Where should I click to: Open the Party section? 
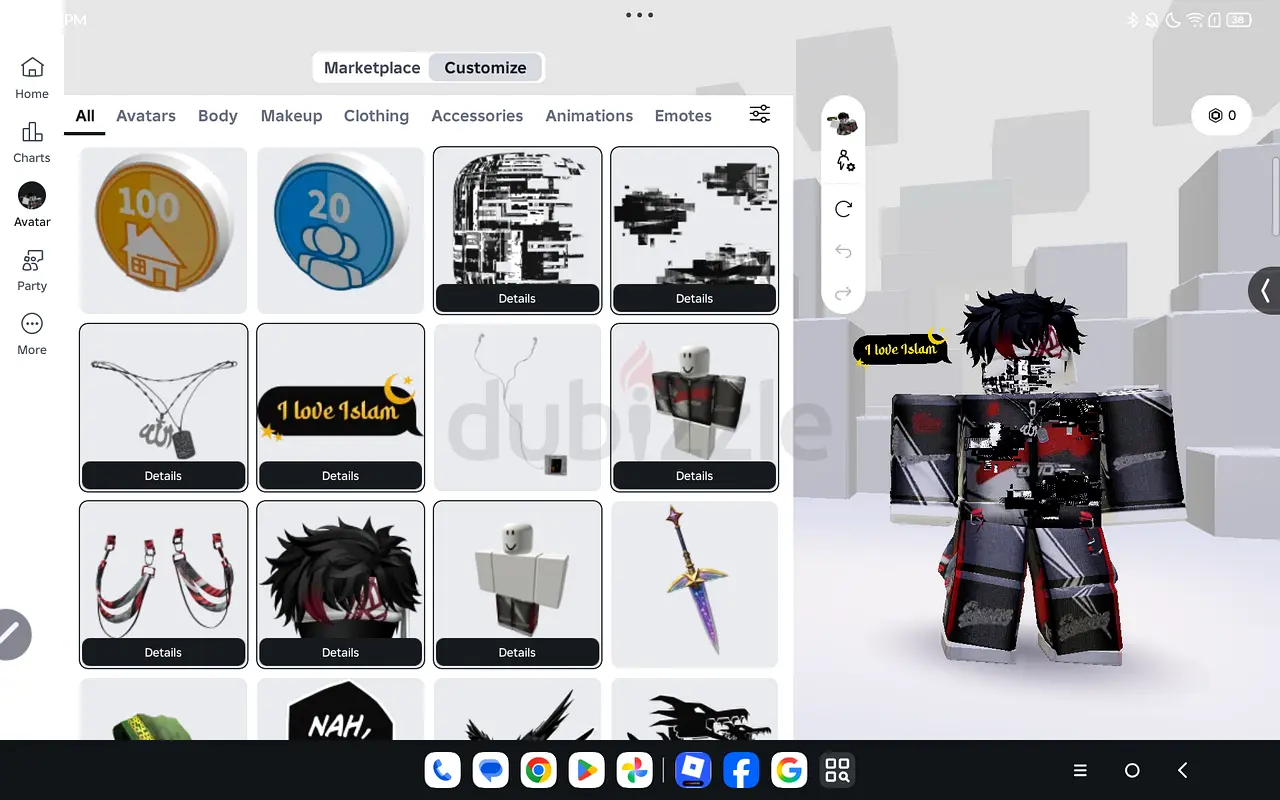(32, 271)
